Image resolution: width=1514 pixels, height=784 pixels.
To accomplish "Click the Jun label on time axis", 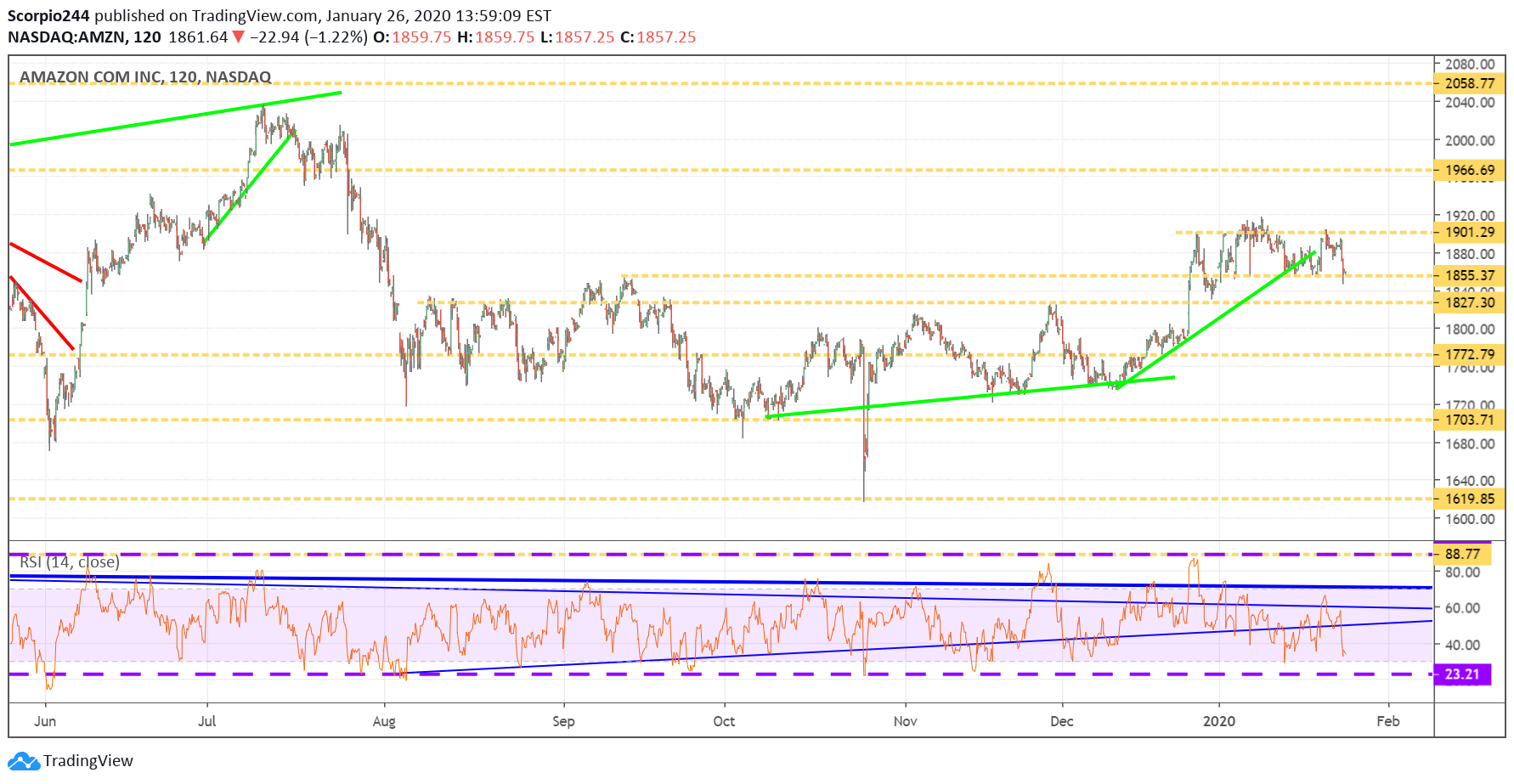I will 45,721.
